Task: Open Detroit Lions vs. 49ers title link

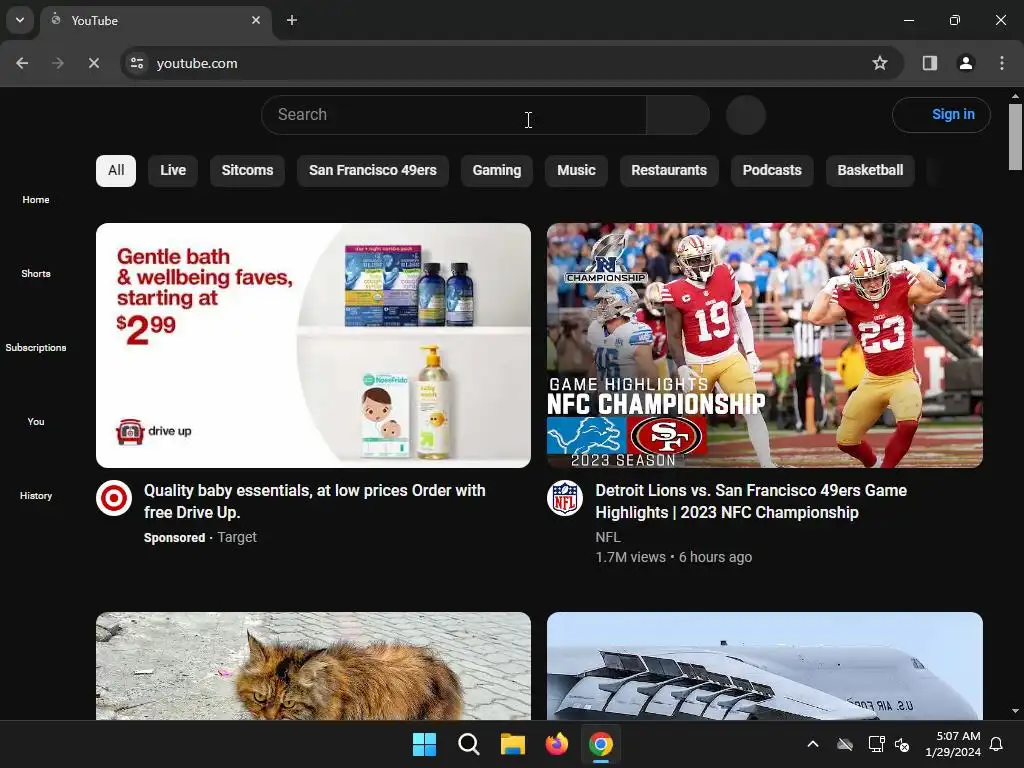Action: (x=751, y=502)
